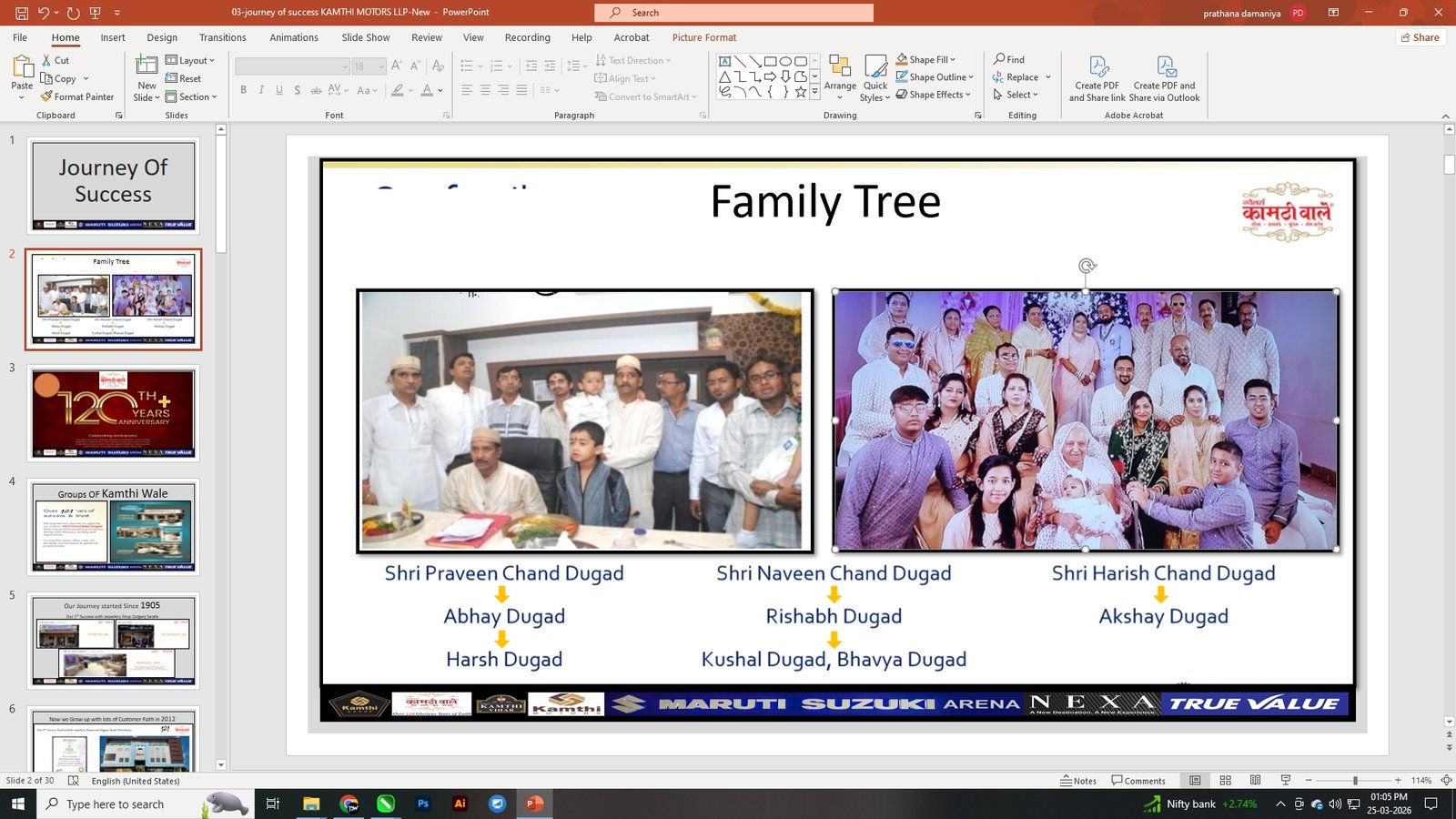1456x819 pixels.
Task: Click the Share button
Action: click(x=1421, y=37)
